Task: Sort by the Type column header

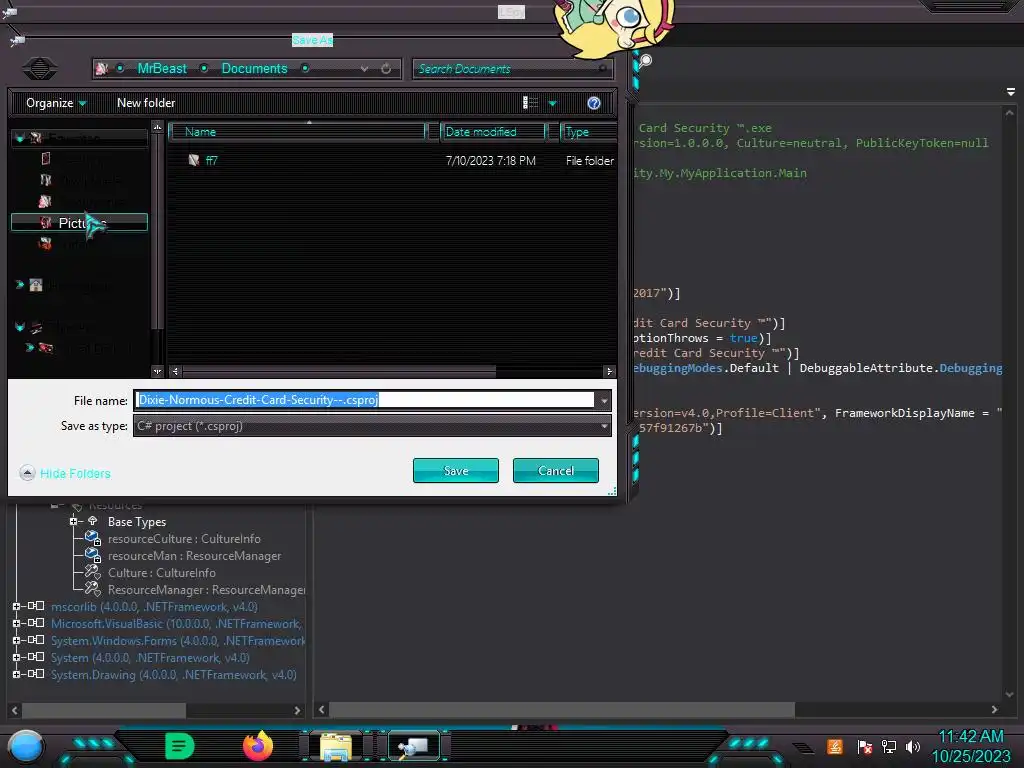Action: (588, 132)
